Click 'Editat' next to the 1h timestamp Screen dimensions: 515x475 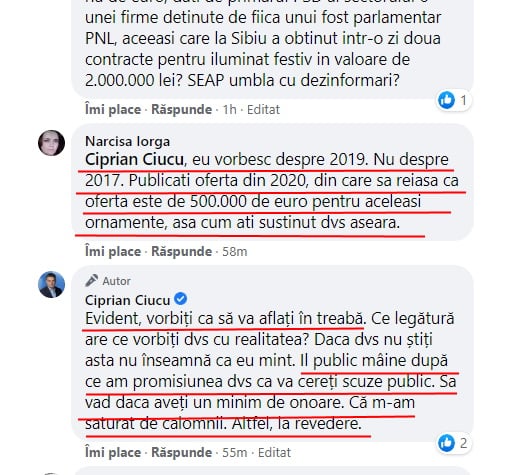[x=263, y=109]
